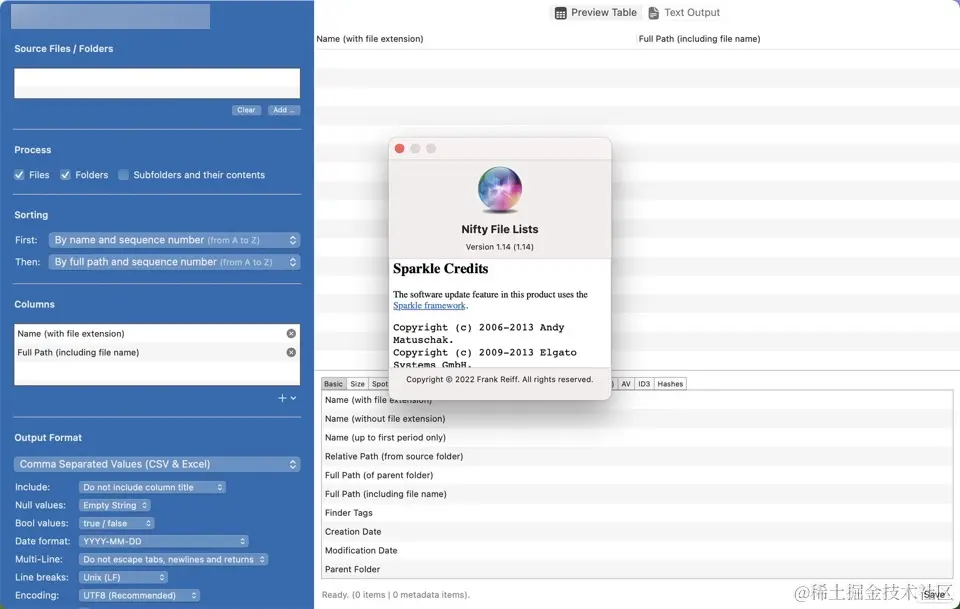Select the Basic metadata tab

point(334,384)
